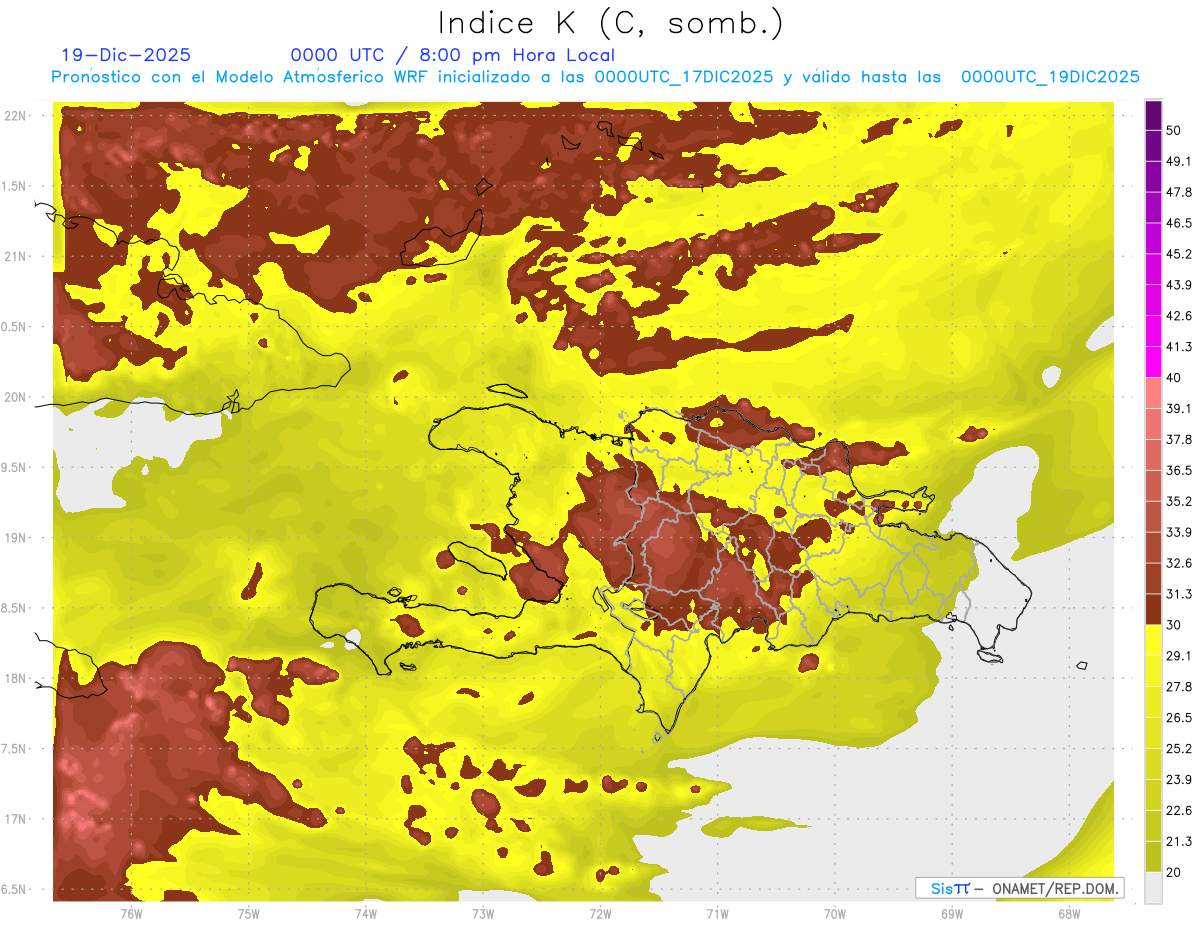This screenshot has height=927, width=1200.
Task: Select bright yellow swatch between 30 and 29.1
Action: (1154, 640)
